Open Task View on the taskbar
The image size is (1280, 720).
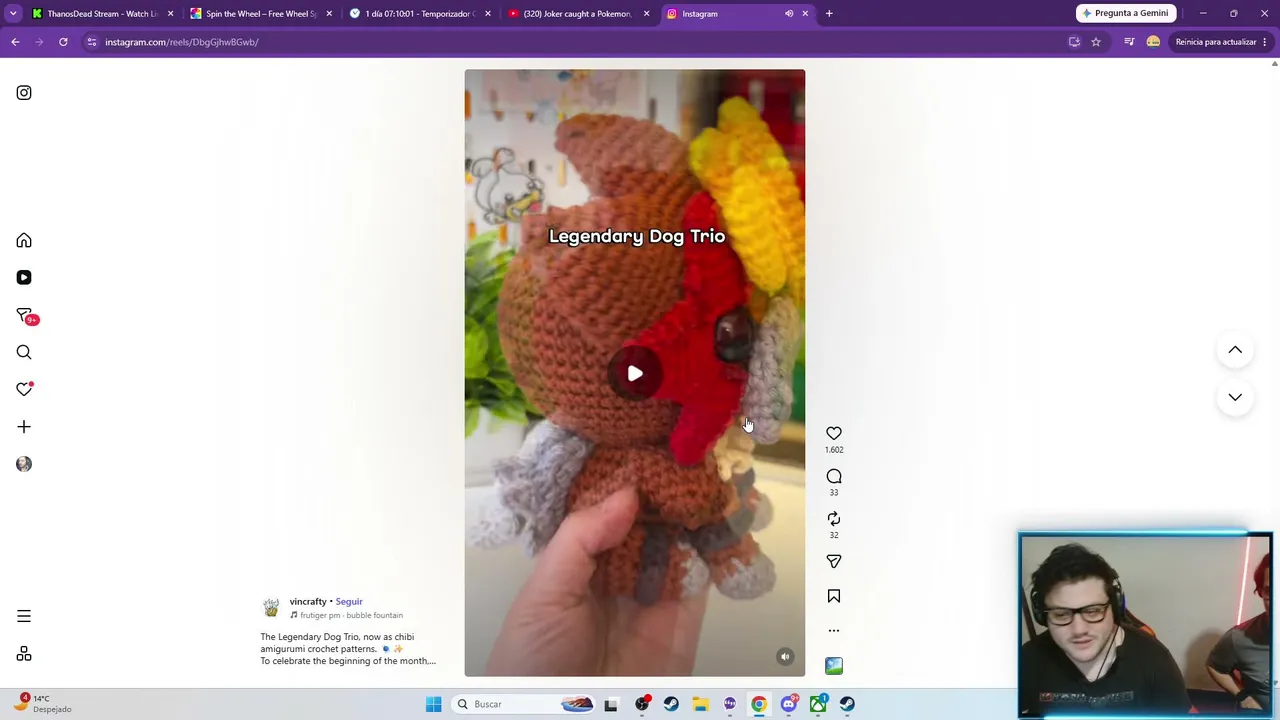click(611, 704)
